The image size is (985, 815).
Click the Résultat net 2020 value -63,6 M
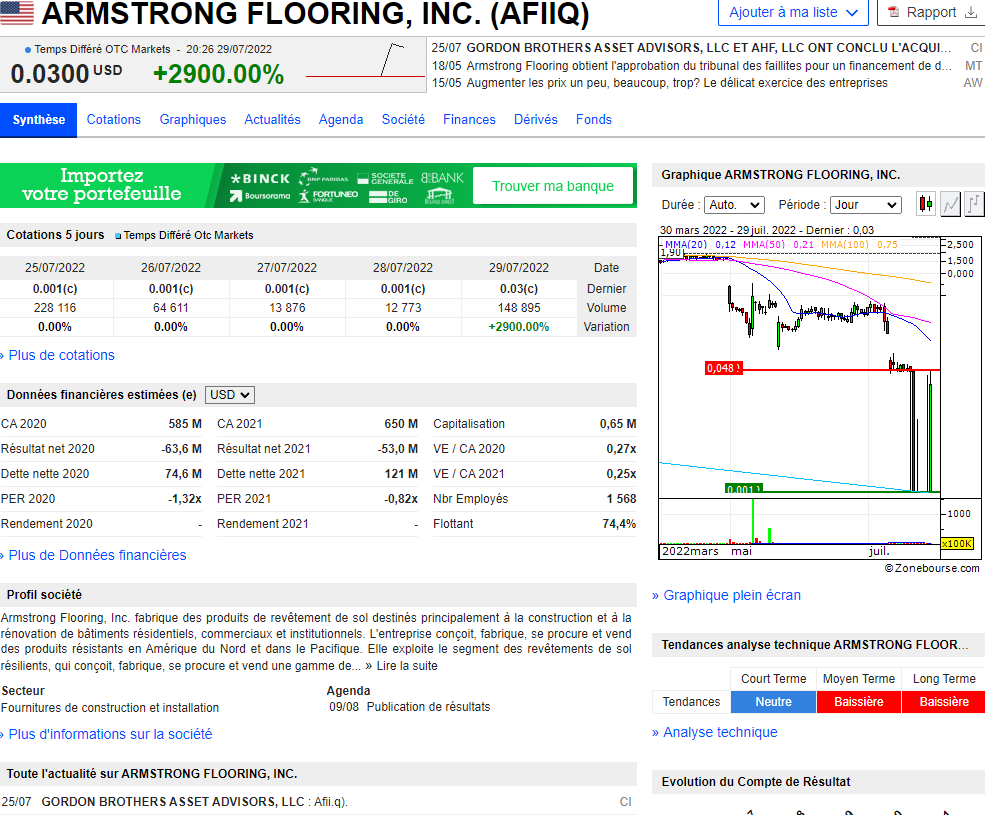[182, 449]
